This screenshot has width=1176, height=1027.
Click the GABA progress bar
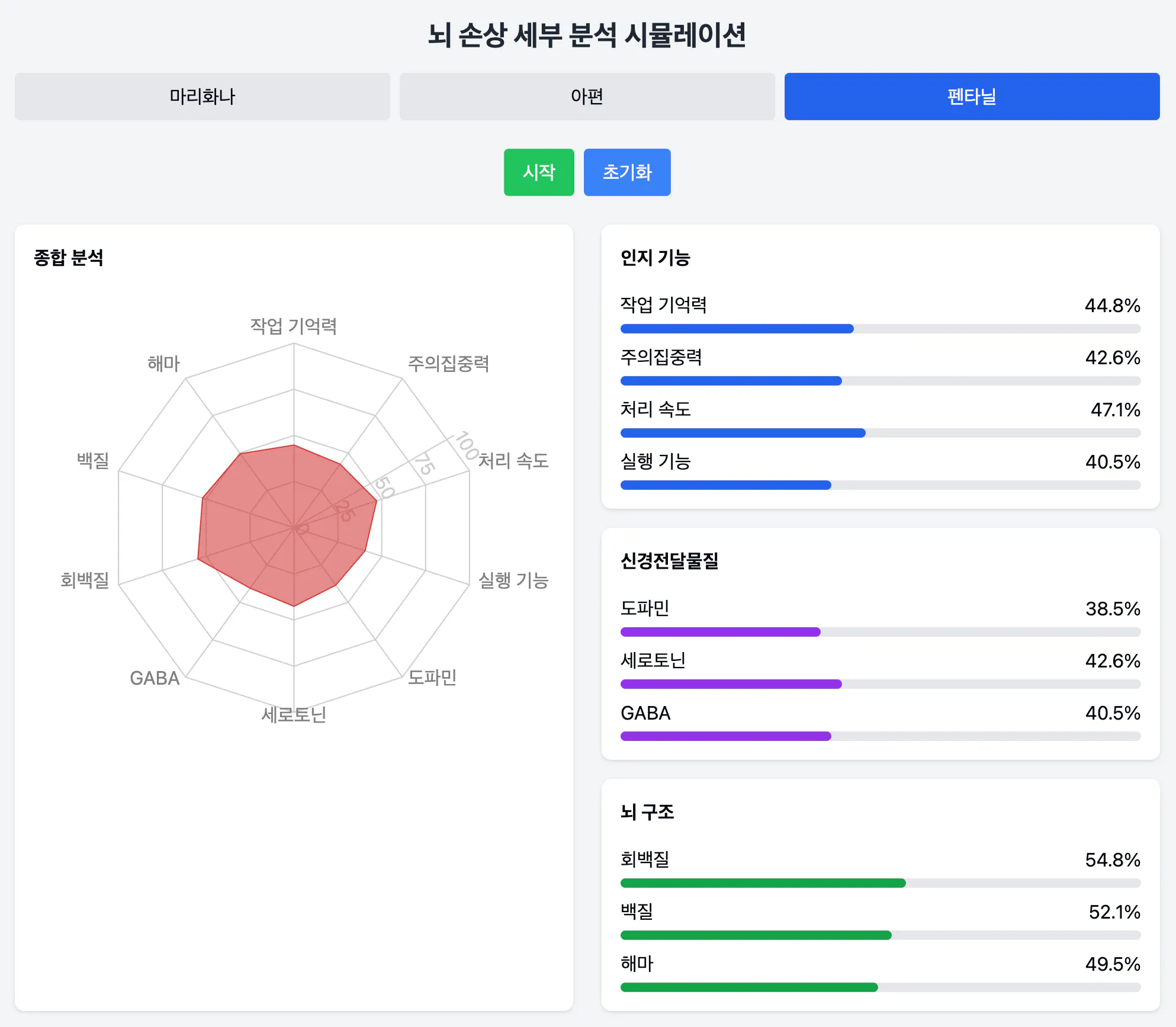pyautogui.click(x=880, y=736)
